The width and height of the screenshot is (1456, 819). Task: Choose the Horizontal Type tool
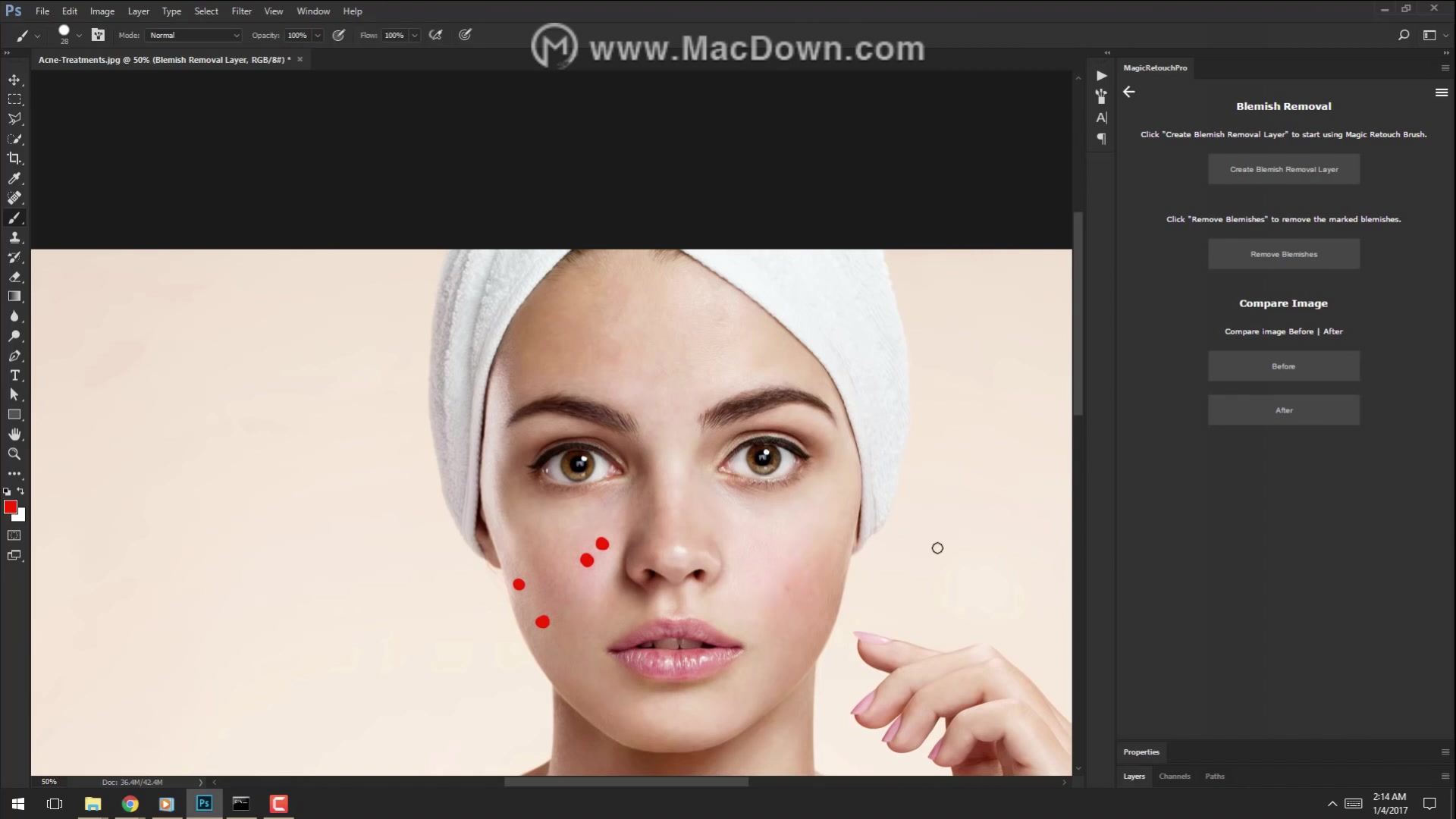pyautogui.click(x=14, y=375)
